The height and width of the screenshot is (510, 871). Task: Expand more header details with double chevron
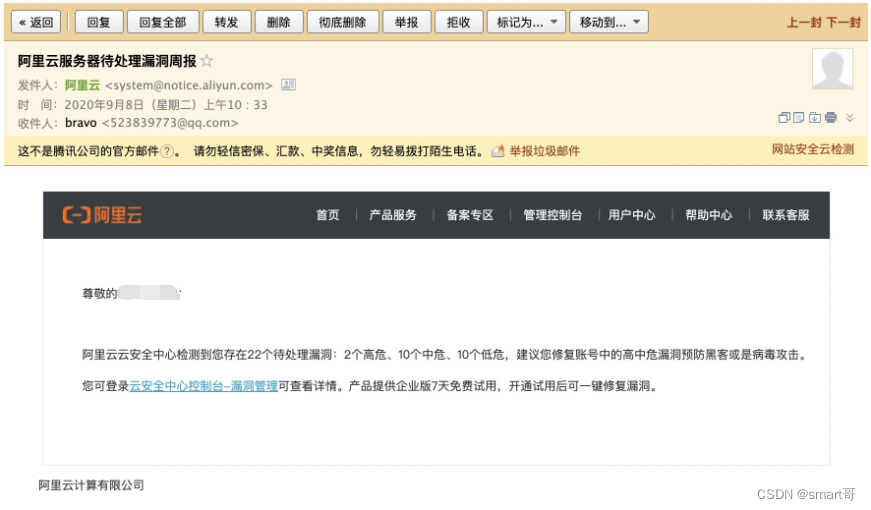[849, 117]
